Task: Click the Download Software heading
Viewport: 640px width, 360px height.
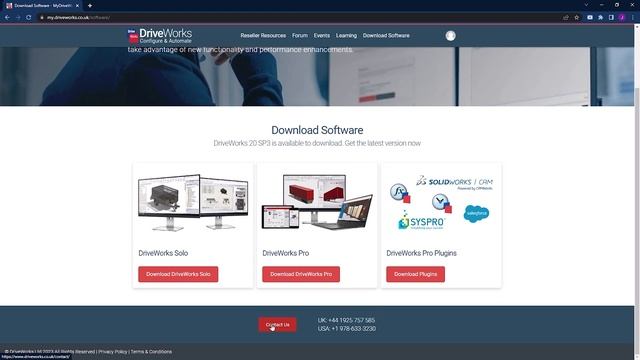Action: click(x=317, y=130)
